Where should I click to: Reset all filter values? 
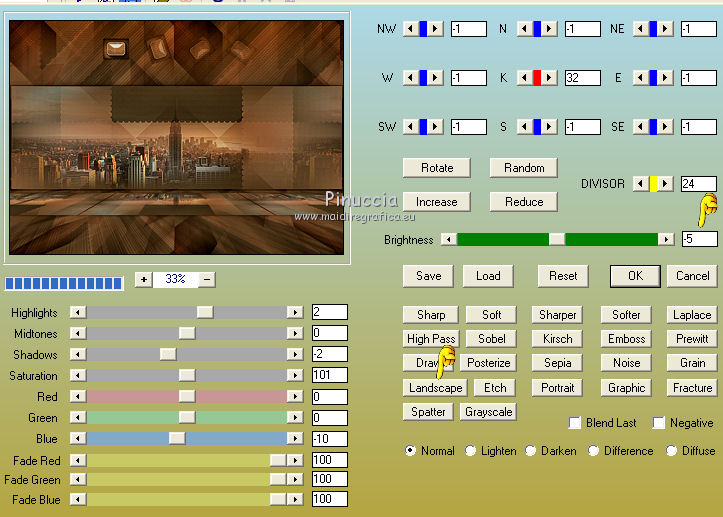563,276
